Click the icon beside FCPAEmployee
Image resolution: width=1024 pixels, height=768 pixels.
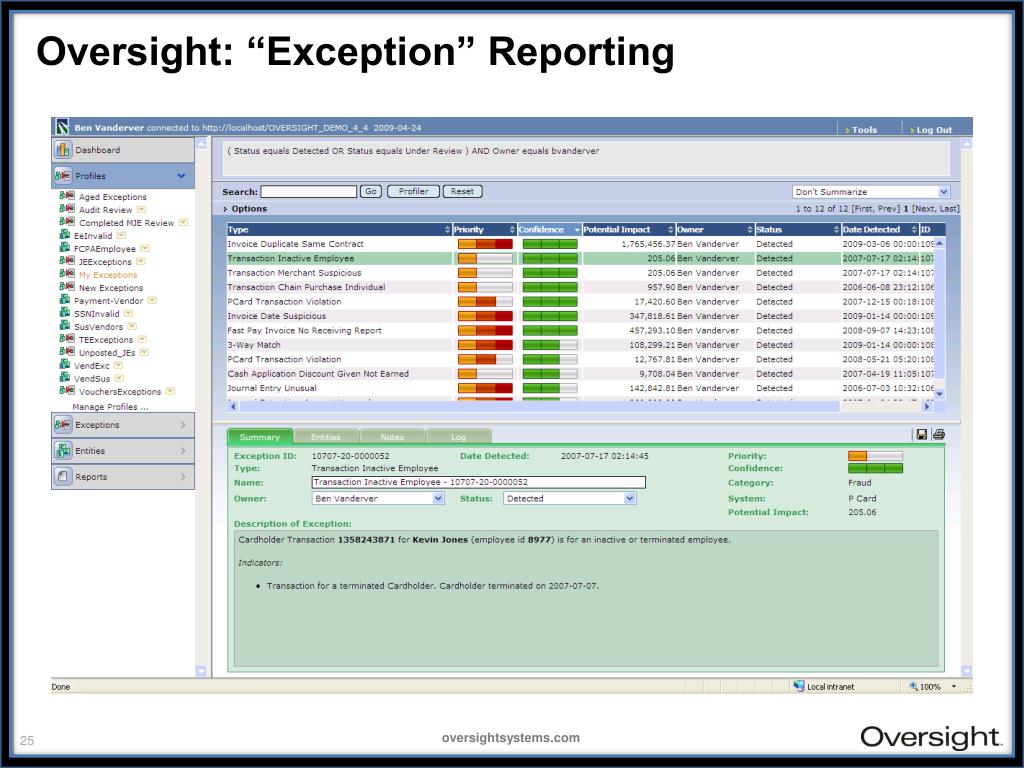pyautogui.click(x=65, y=248)
